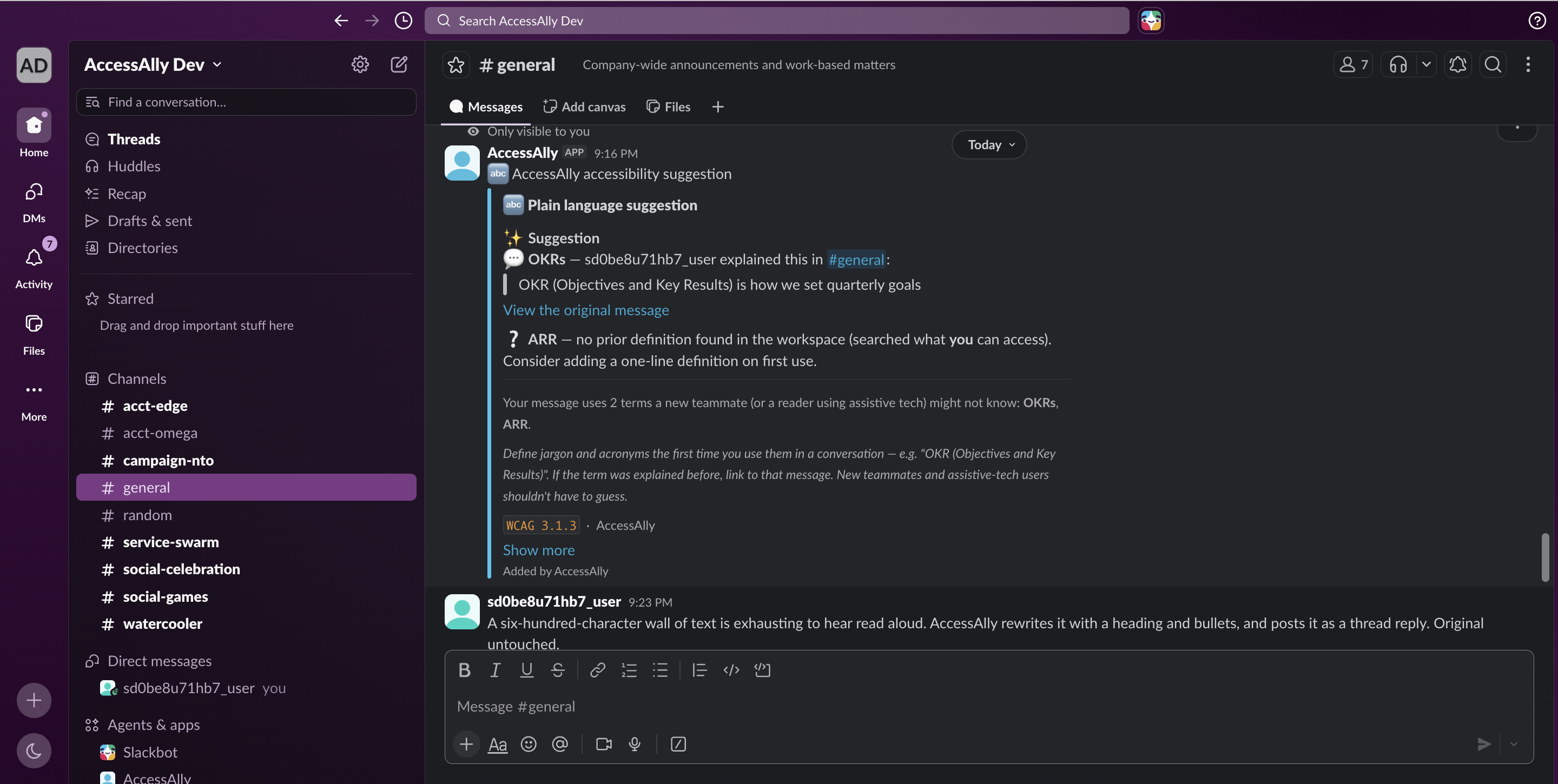Screen dimensions: 1558x784
Task: Insert a link in the composer
Action: (598, 670)
